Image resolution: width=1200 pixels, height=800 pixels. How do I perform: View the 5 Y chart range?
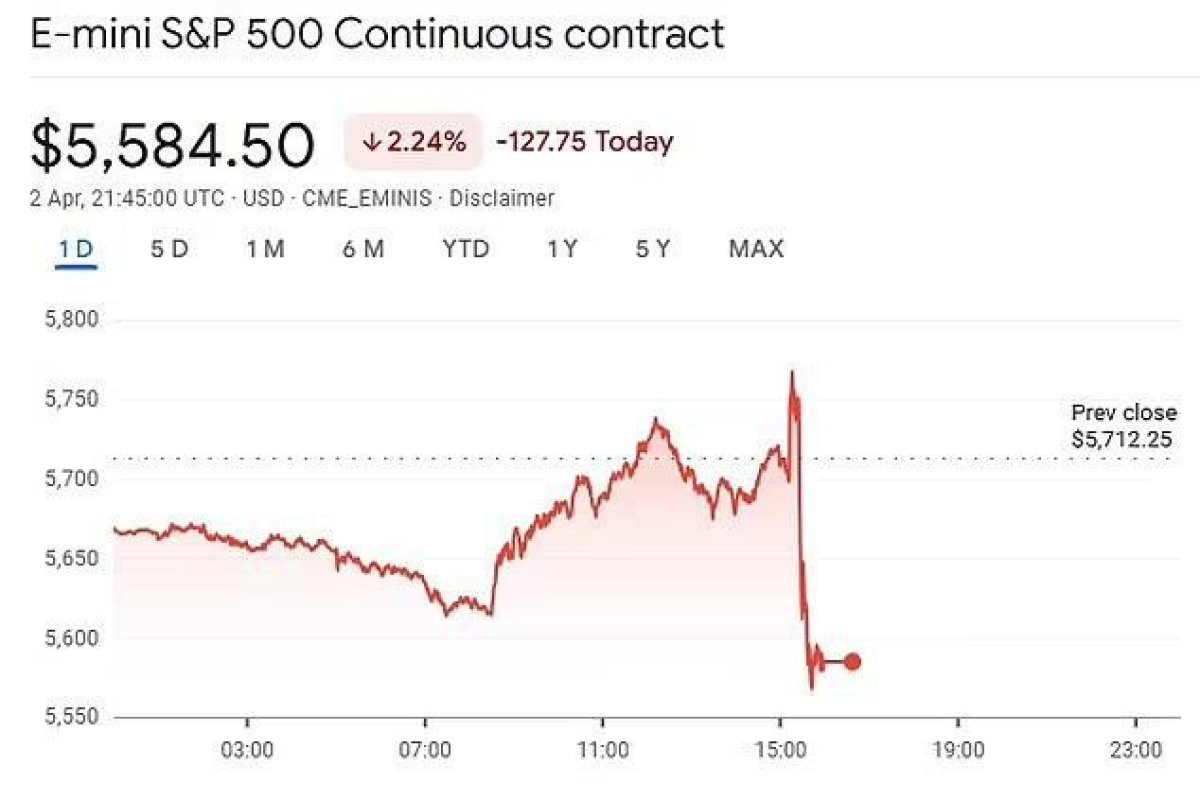coord(653,249)
